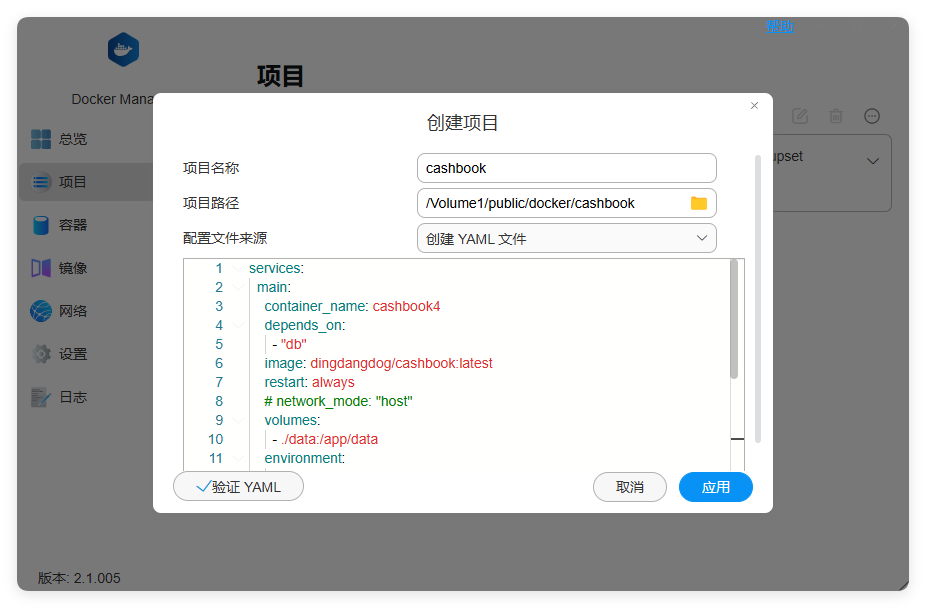This screenshot has height=608, width=926.
Task: Click the 网络 (Network) sidebar icon
Action: click(64, 311)
